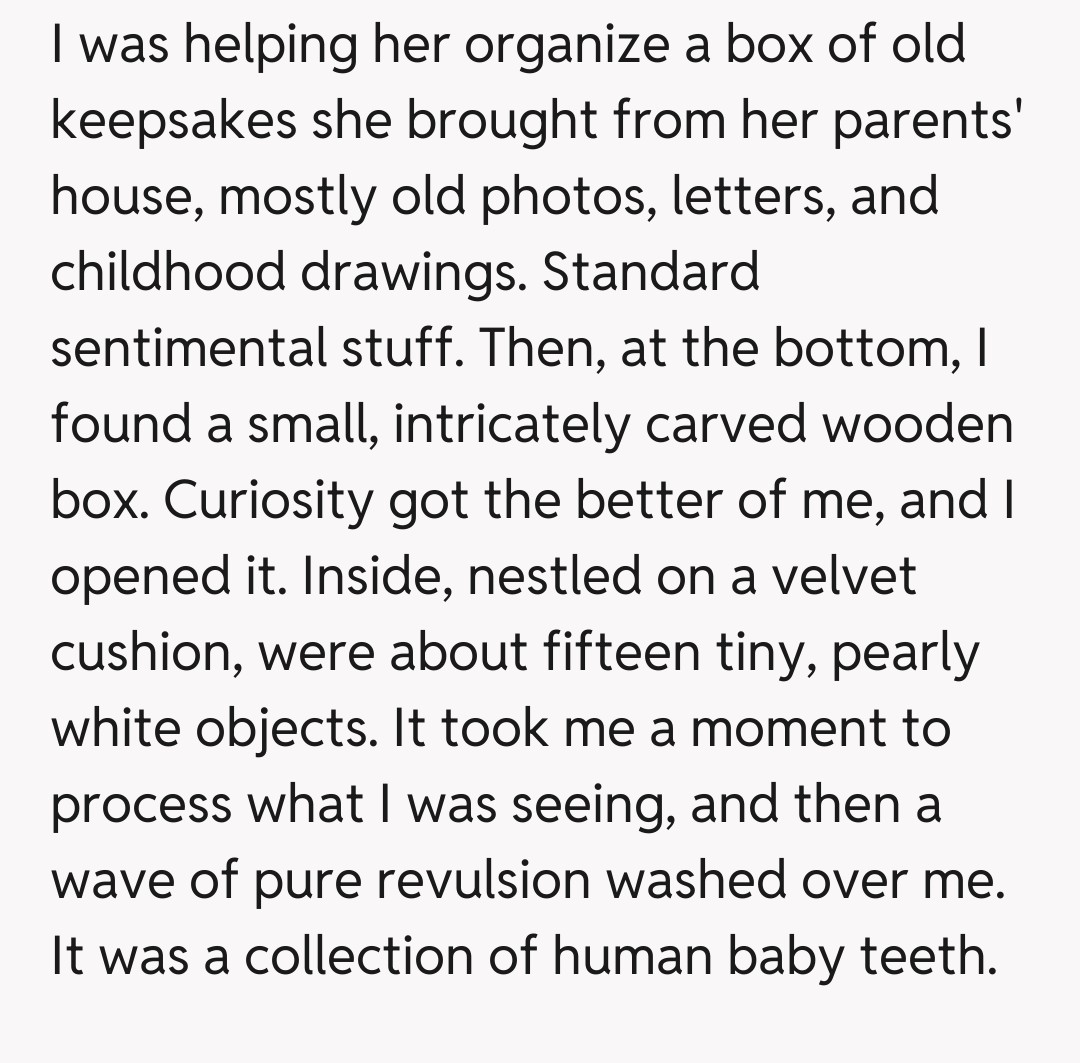Click the word "velvet"
This screenshot has width=1080, height=1063.
pos(841,578)
